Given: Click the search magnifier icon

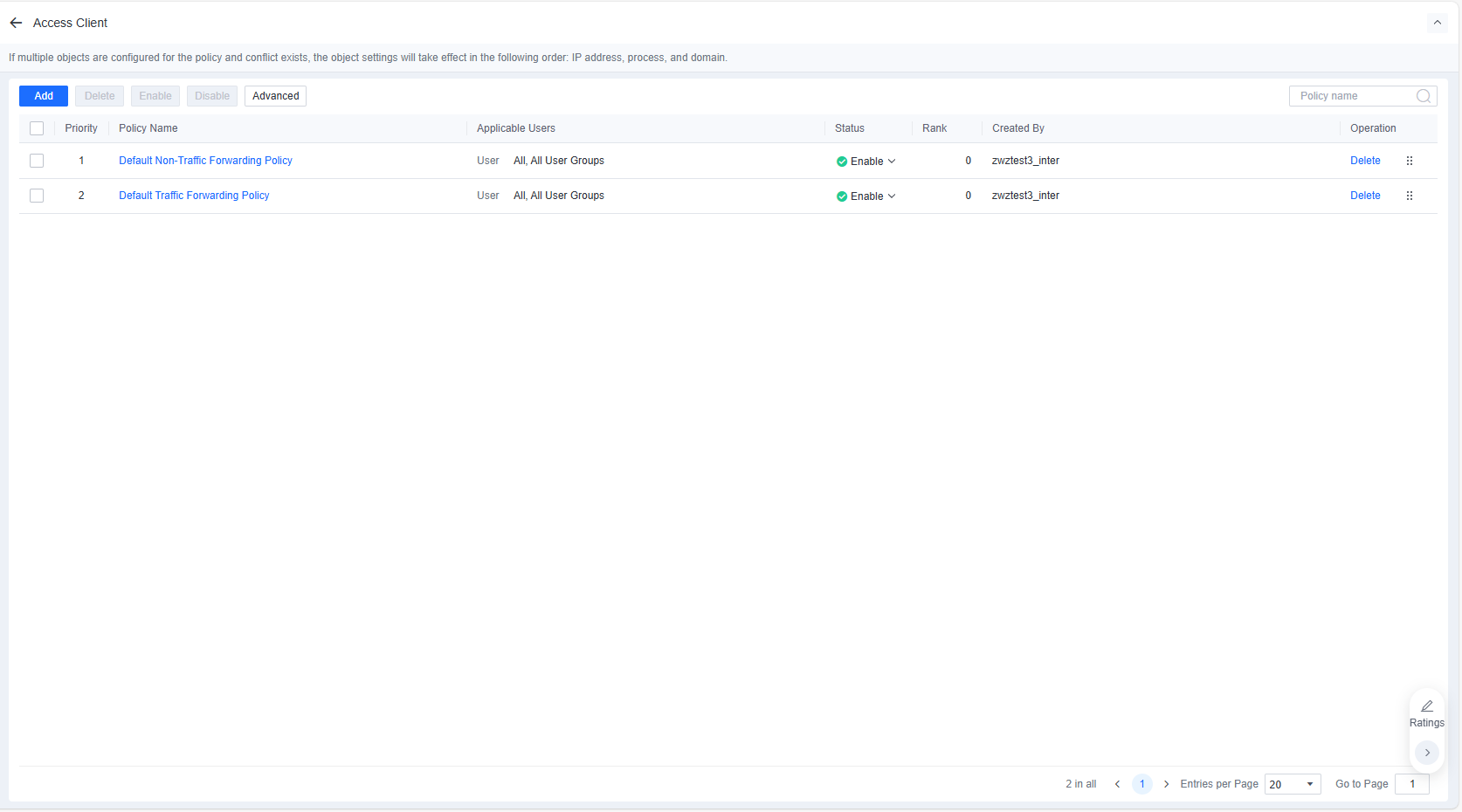Looking at the screenshot, I should coord(1424,96).
